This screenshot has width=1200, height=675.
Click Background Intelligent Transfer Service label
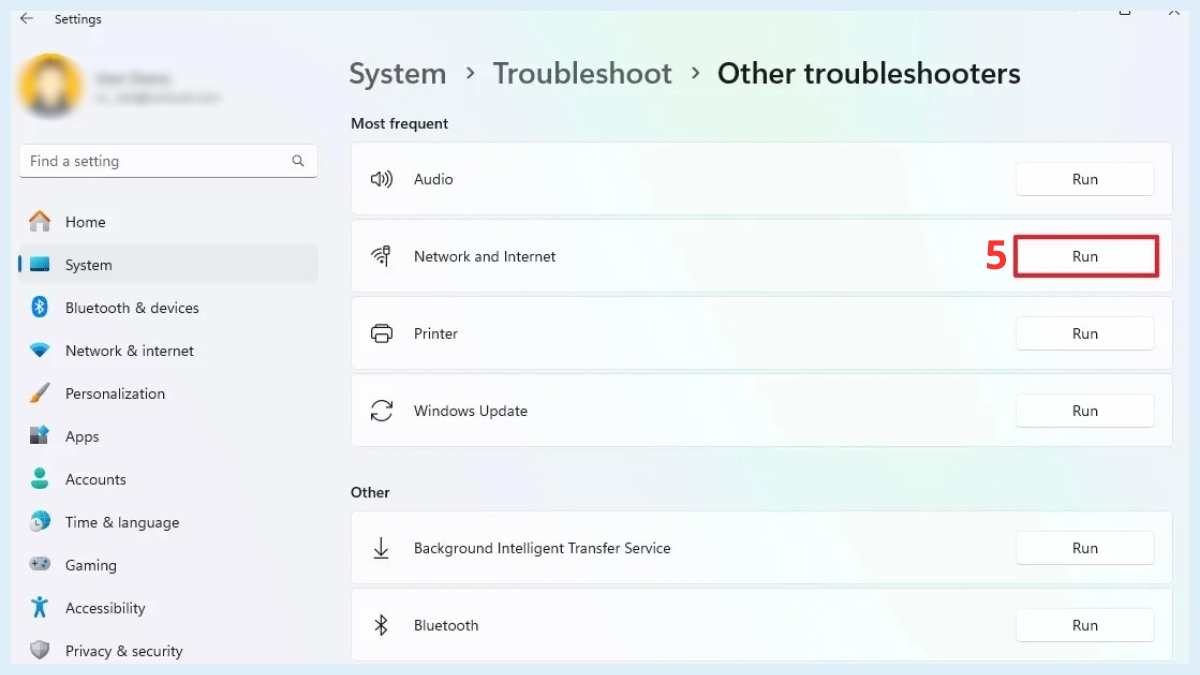[x=542, y=548]
